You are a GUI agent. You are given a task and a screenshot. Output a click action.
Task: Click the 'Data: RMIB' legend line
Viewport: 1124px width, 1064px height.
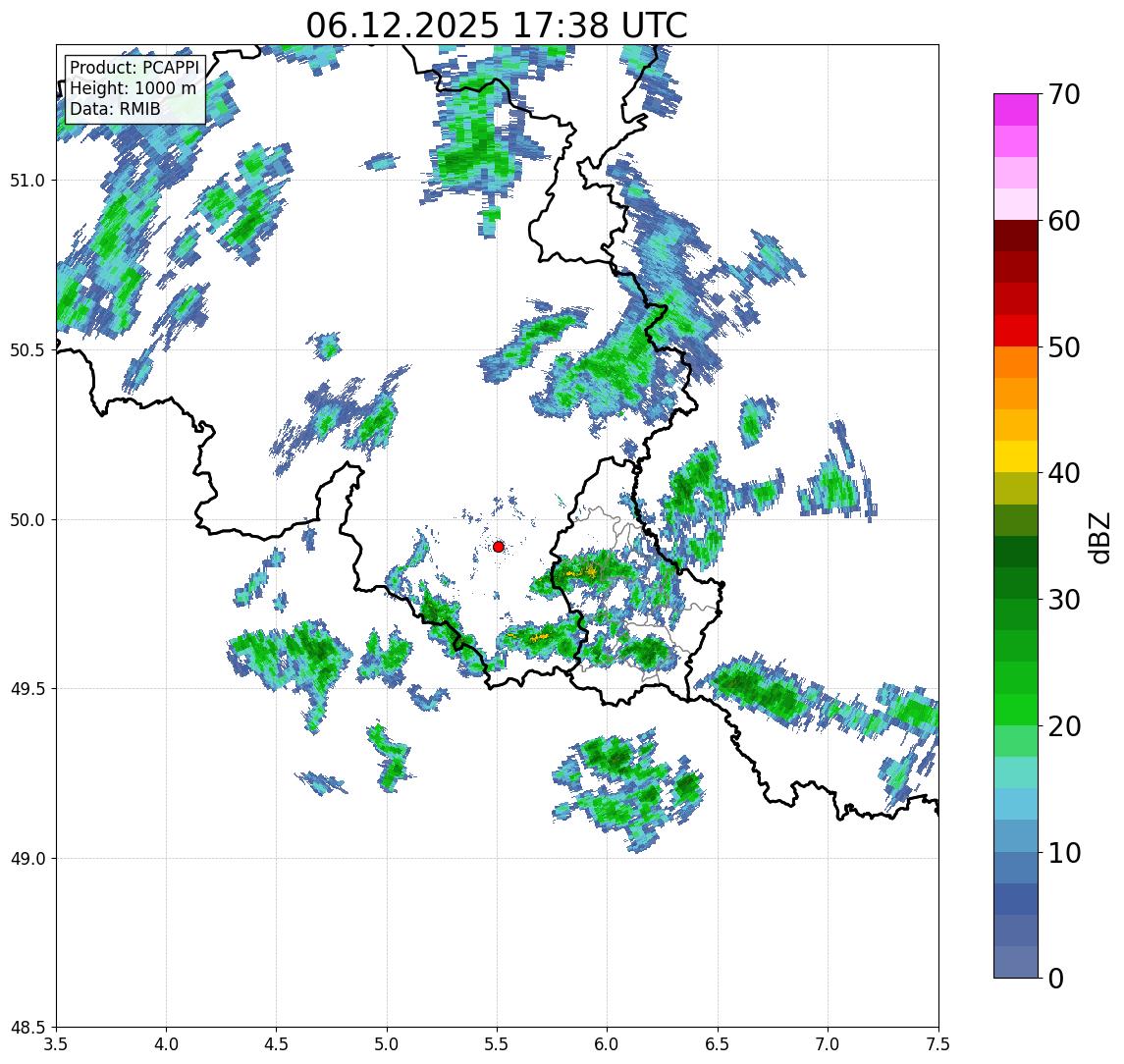115,109
